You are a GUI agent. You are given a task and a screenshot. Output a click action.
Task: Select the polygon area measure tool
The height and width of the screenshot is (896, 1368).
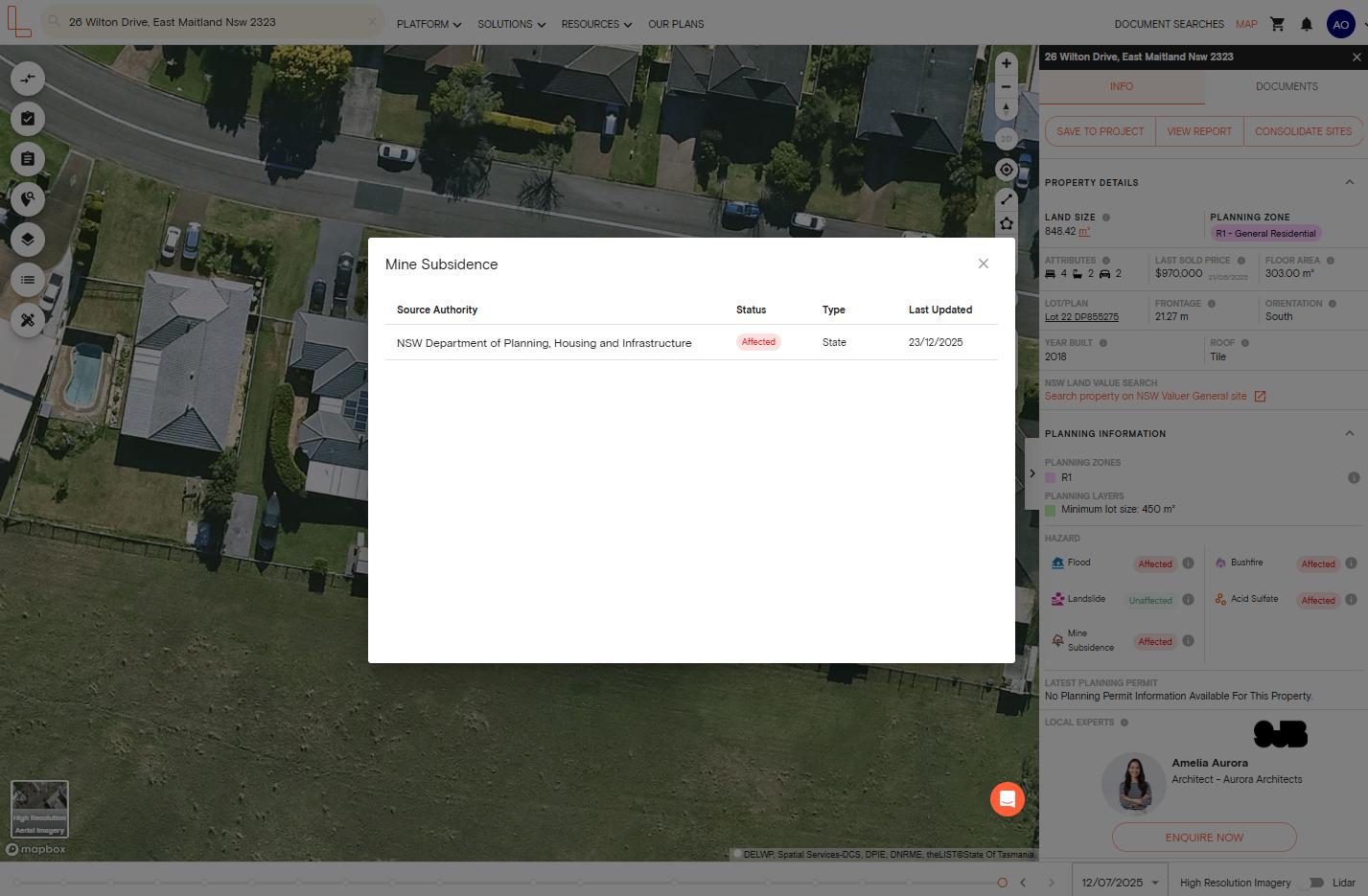(1006, 223)
